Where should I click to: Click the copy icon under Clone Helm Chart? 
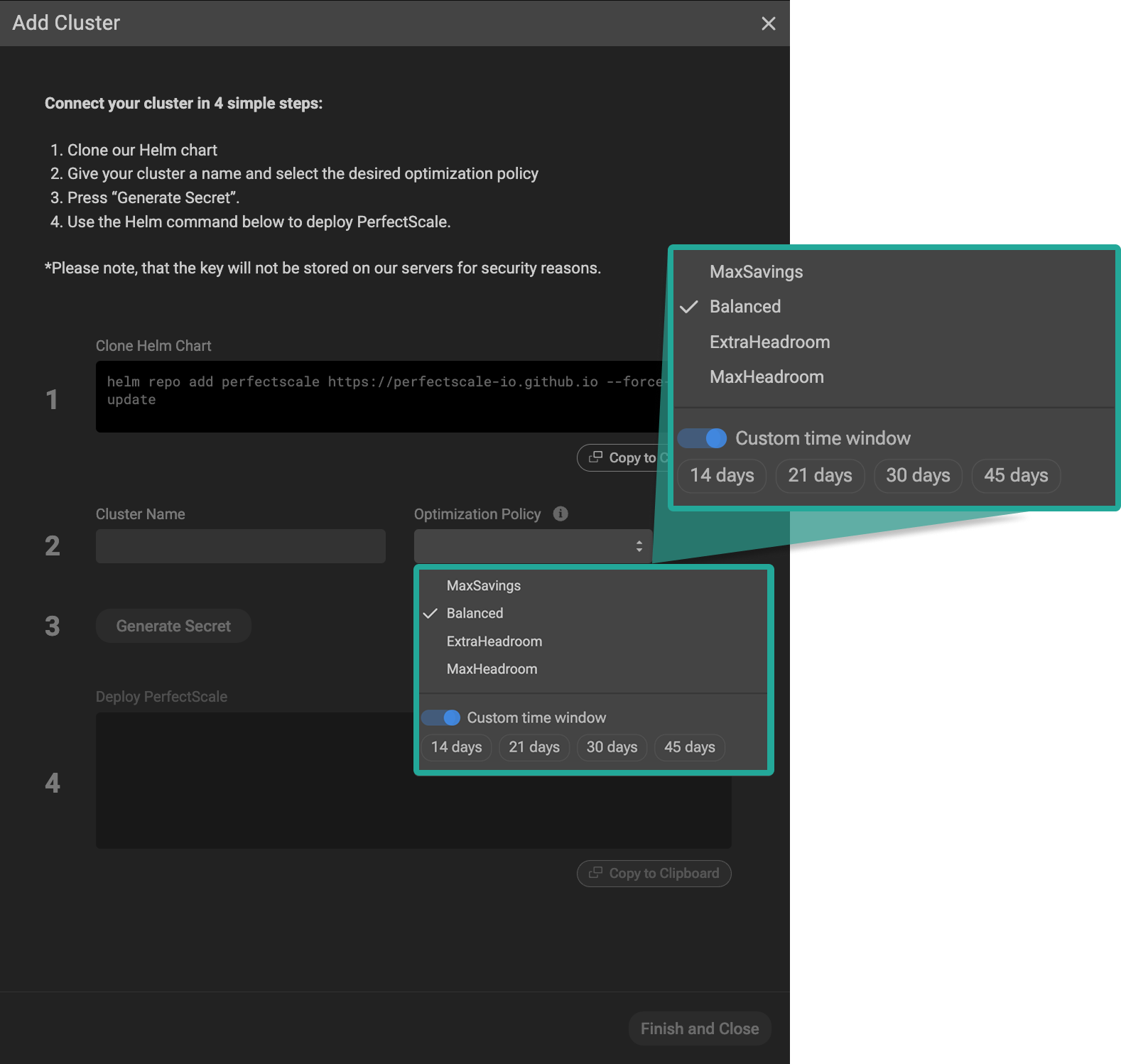(596, 457)
